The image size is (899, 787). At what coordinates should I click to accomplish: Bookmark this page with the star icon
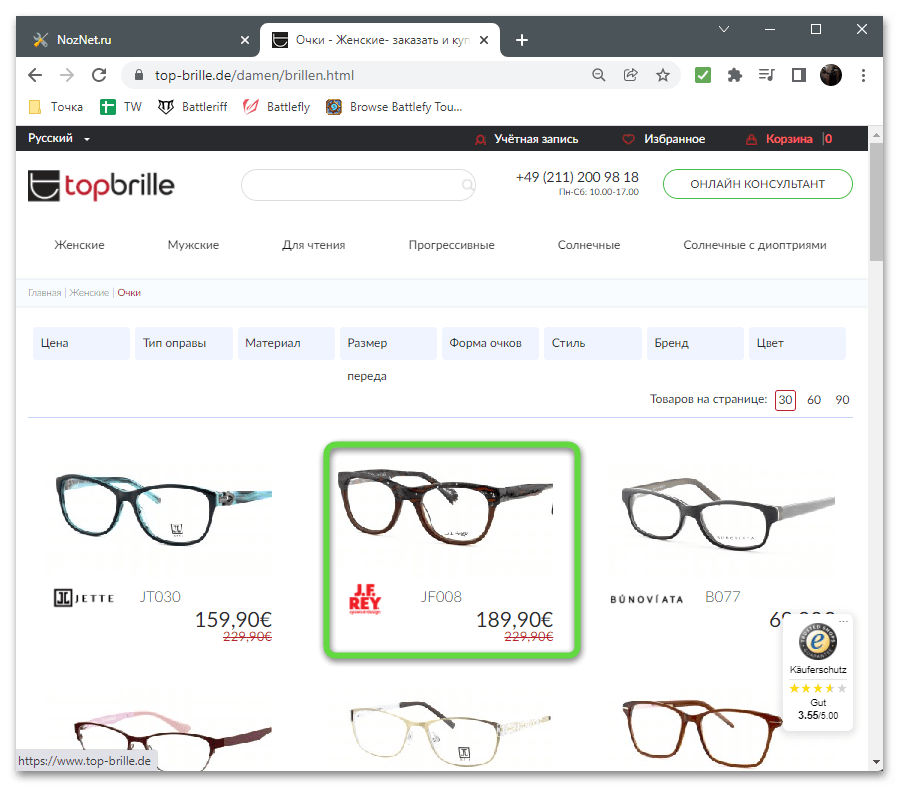point(663,75)
